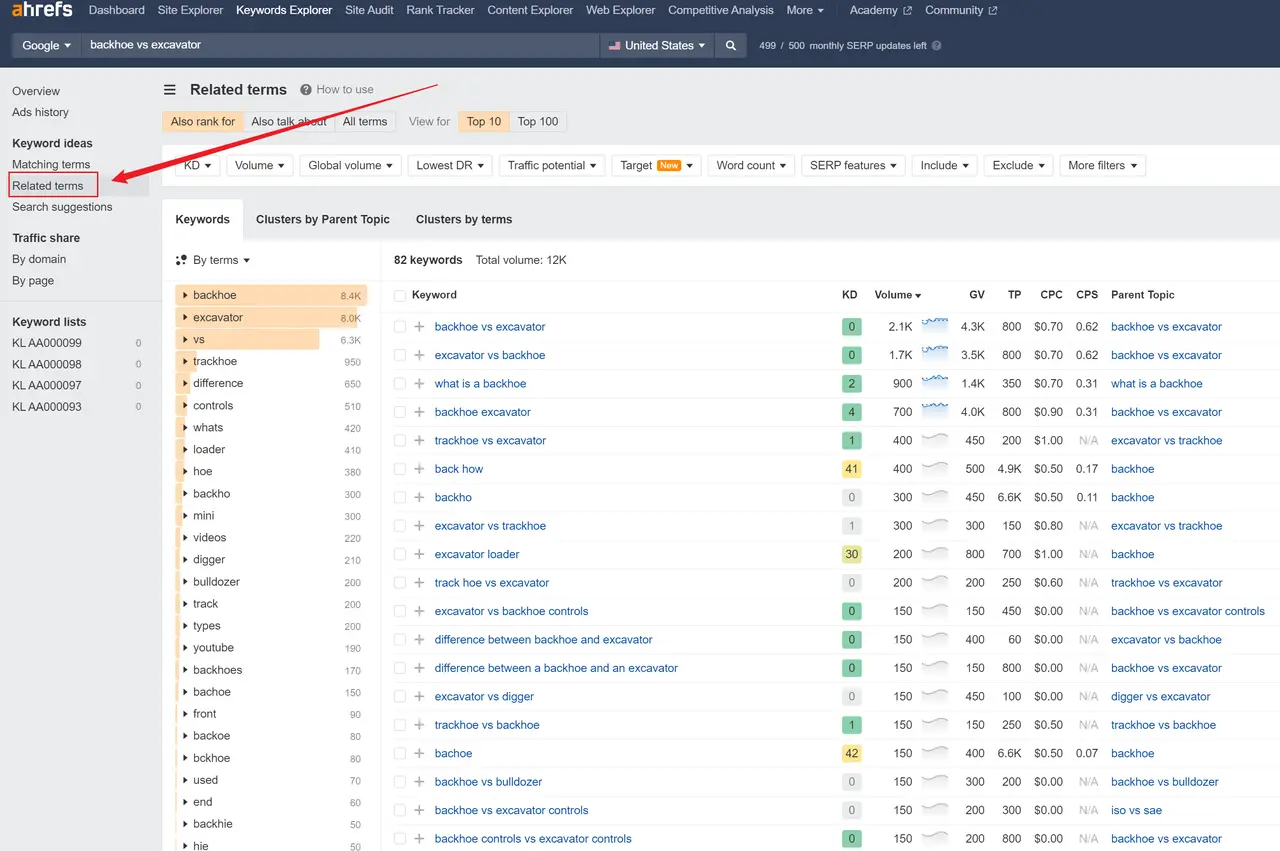The image size is (1280, 851).
Task: Open the hamburger menu beside Related terms
Action: 170,90
